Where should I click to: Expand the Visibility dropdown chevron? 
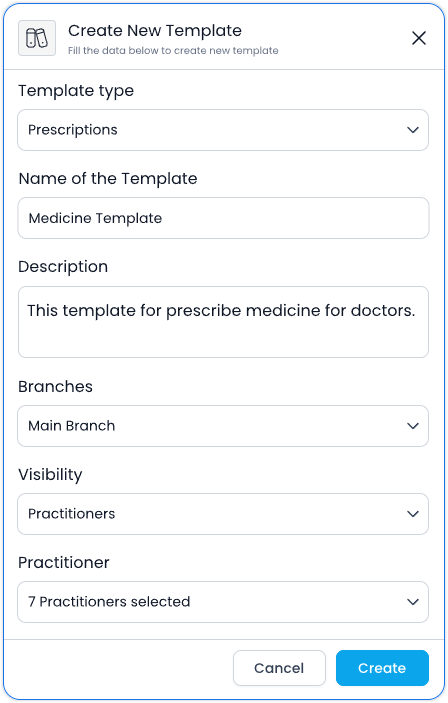pos(413,514)
